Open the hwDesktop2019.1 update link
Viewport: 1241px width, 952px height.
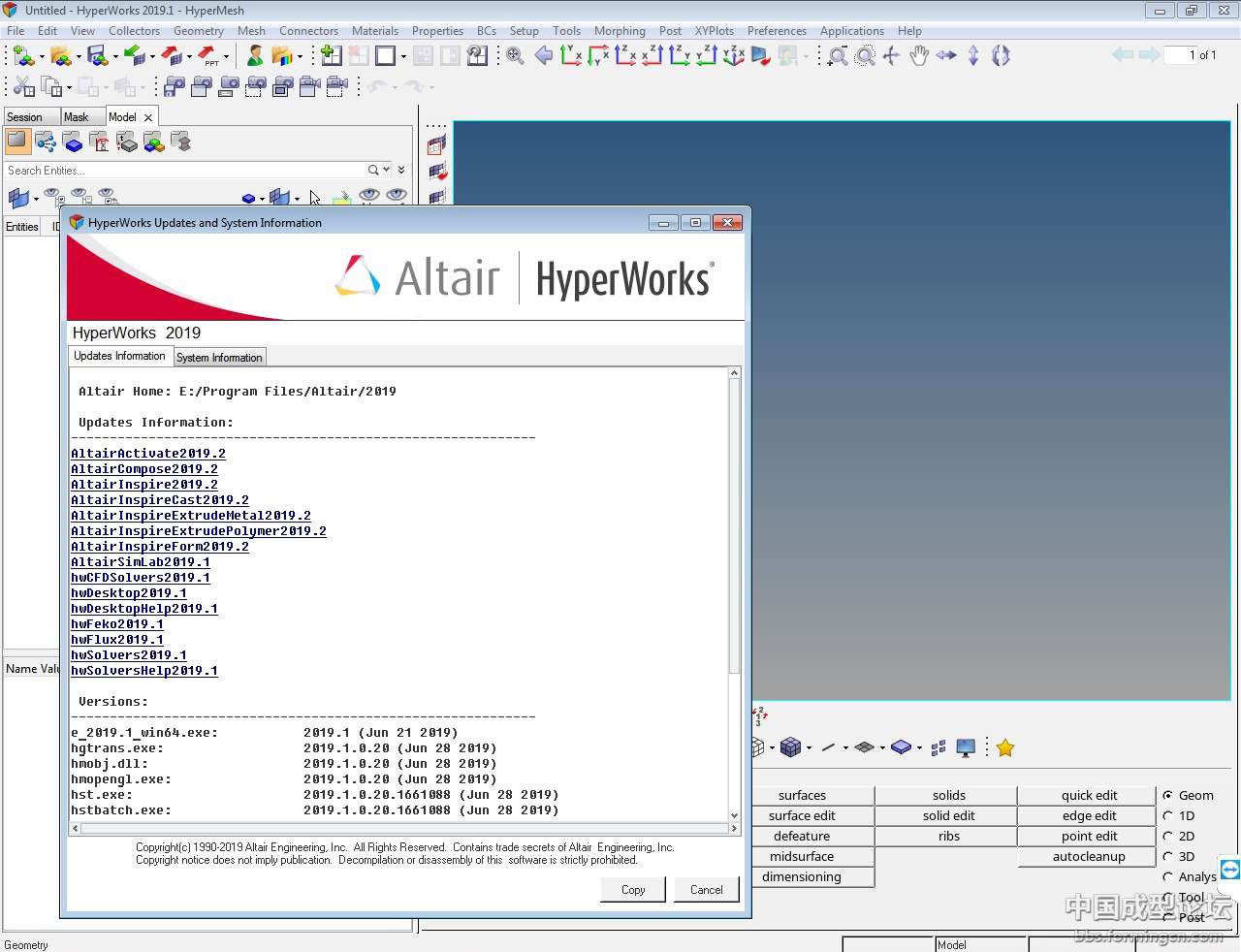129,593
